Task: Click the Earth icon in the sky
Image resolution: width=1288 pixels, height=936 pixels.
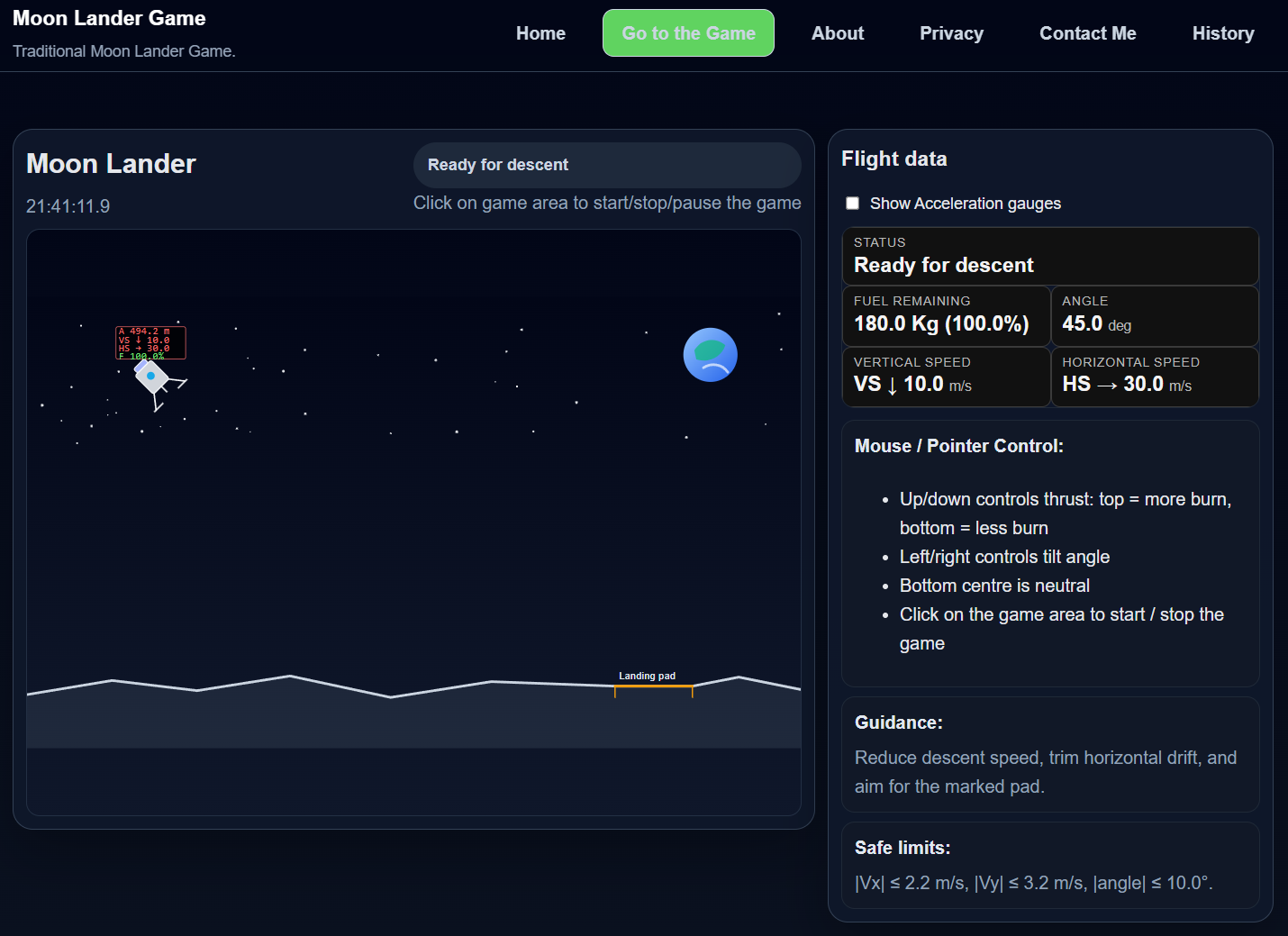Action: click(711, 354)
